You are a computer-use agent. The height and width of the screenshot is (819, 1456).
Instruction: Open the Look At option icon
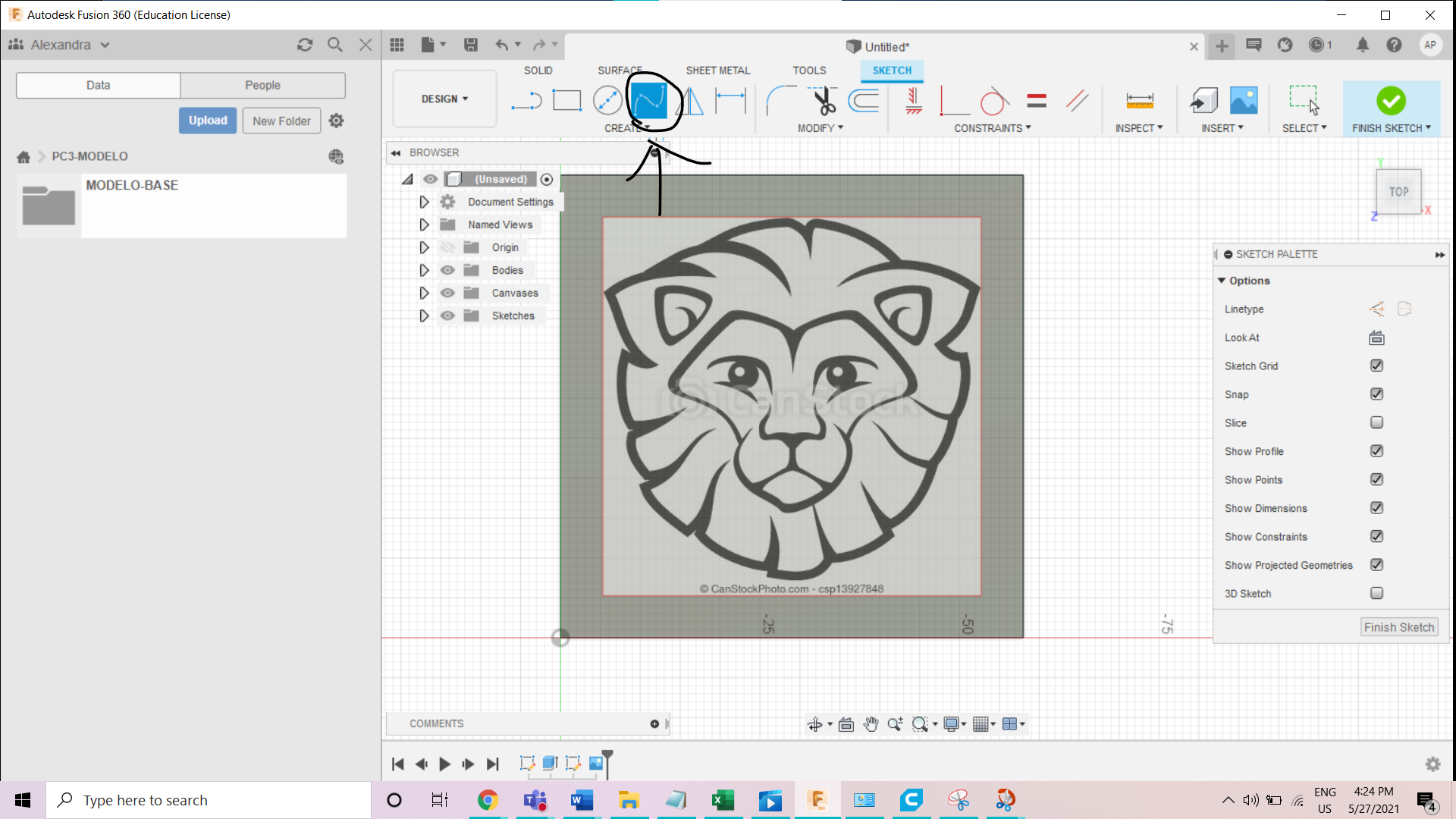click(x=1376, y=338)
